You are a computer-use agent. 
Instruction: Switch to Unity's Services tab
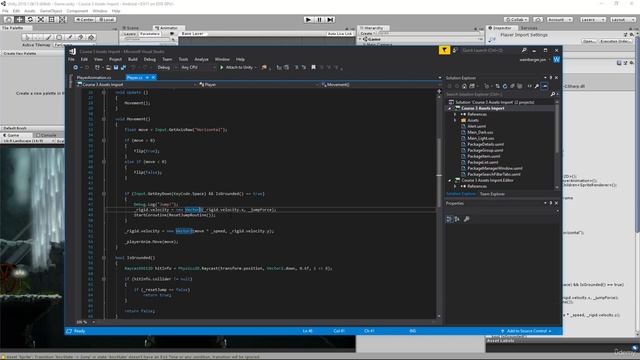529,28
